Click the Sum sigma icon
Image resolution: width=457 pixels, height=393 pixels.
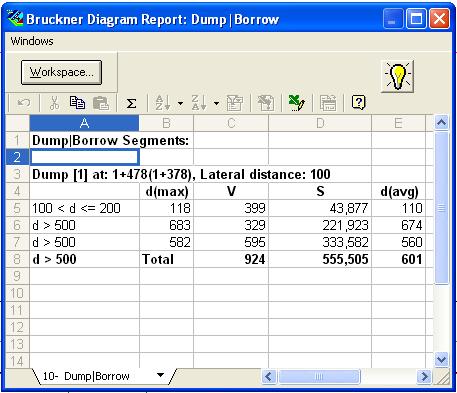pyautogui.click(x=131, y=103)
